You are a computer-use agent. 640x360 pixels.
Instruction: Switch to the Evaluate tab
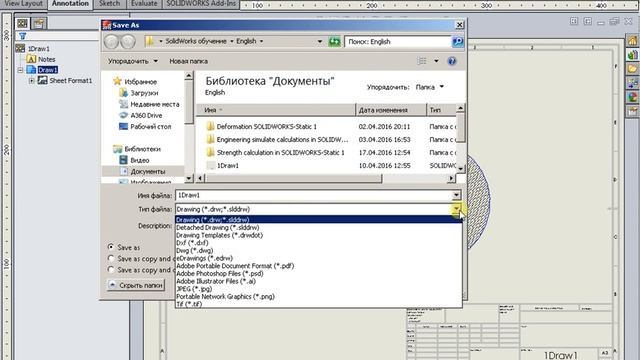click(x=144, y=4)
